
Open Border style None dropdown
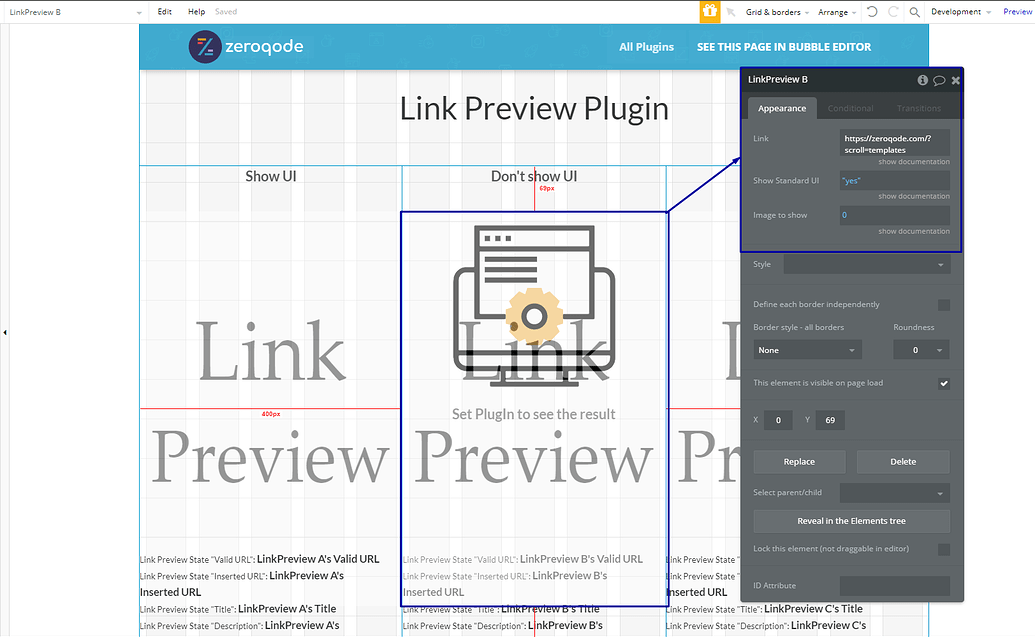point(807,350)
